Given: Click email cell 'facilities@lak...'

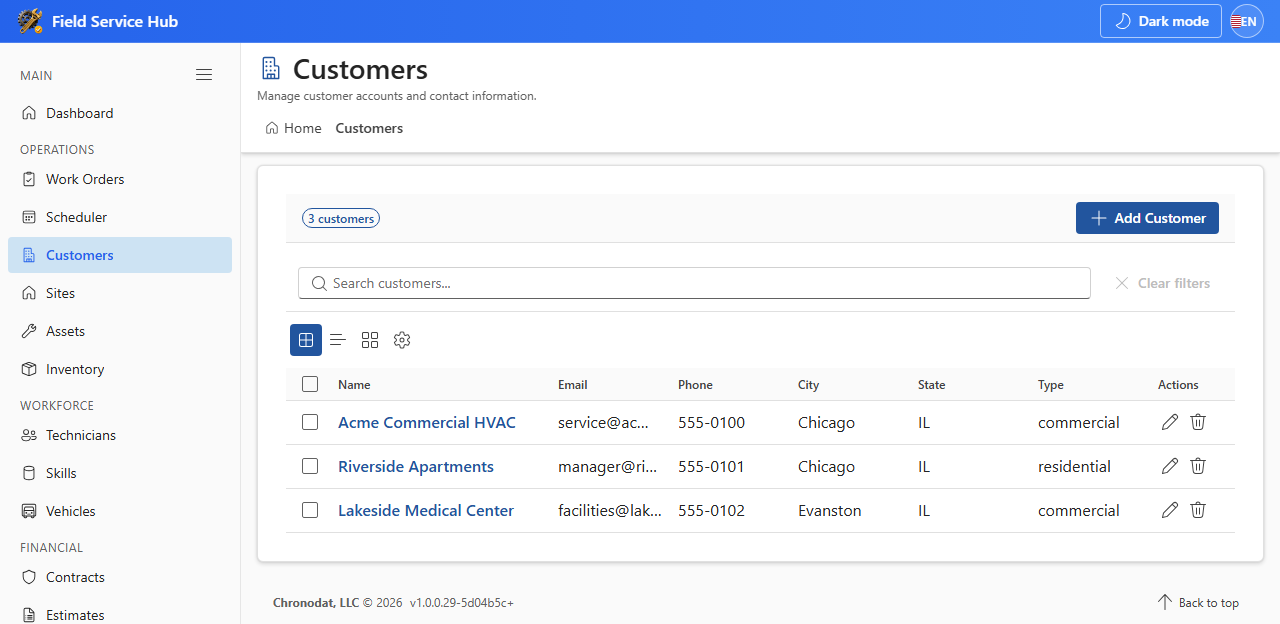Looking at the screenshot, I should (x=610, y=510).
